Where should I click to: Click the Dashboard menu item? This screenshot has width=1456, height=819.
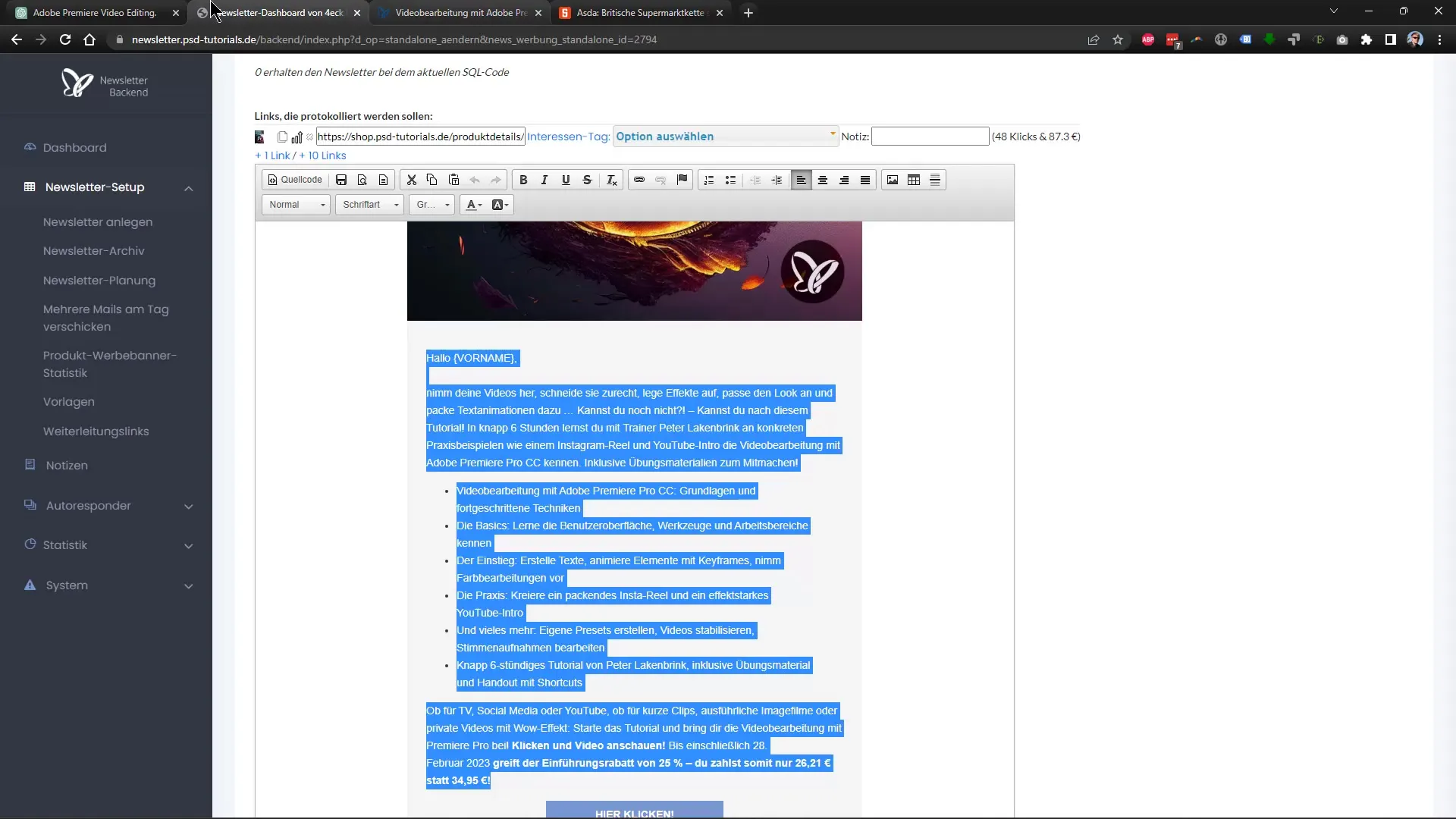click(x=74, y=147)
